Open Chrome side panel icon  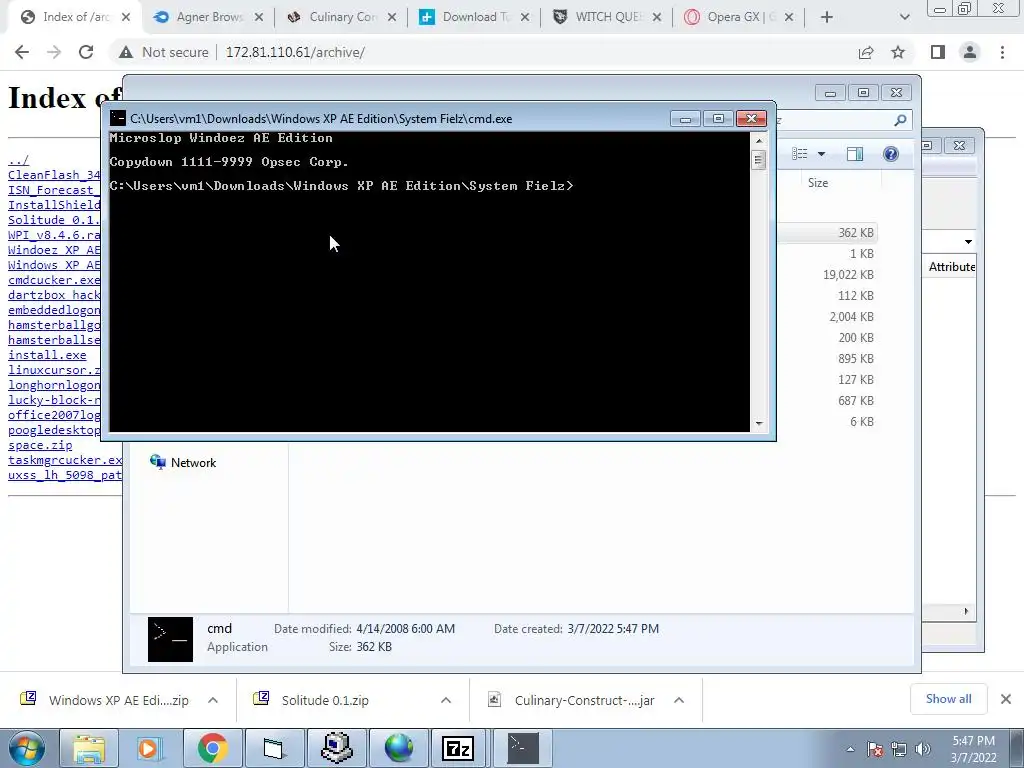click(938, 52)
